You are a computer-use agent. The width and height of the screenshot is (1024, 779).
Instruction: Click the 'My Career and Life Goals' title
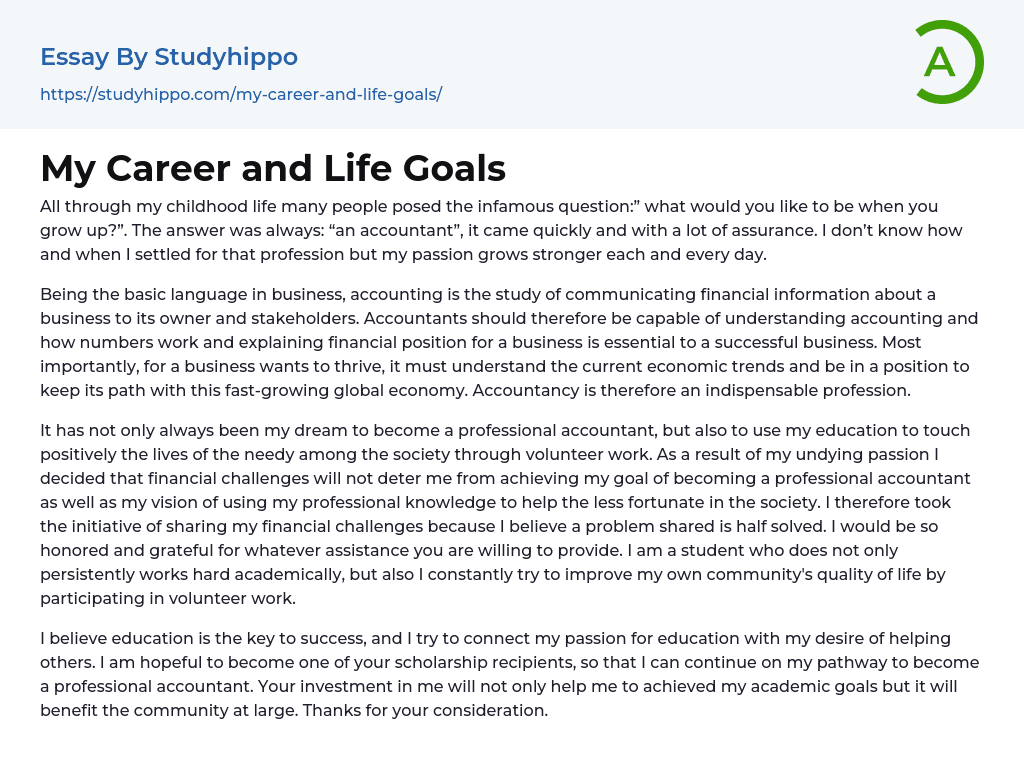[x=273, y=169]
